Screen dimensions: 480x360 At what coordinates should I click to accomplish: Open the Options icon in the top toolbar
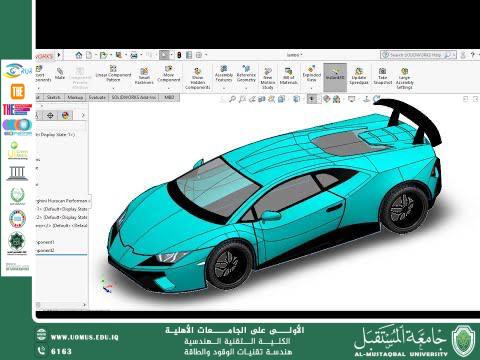click(x=199, y=55)
